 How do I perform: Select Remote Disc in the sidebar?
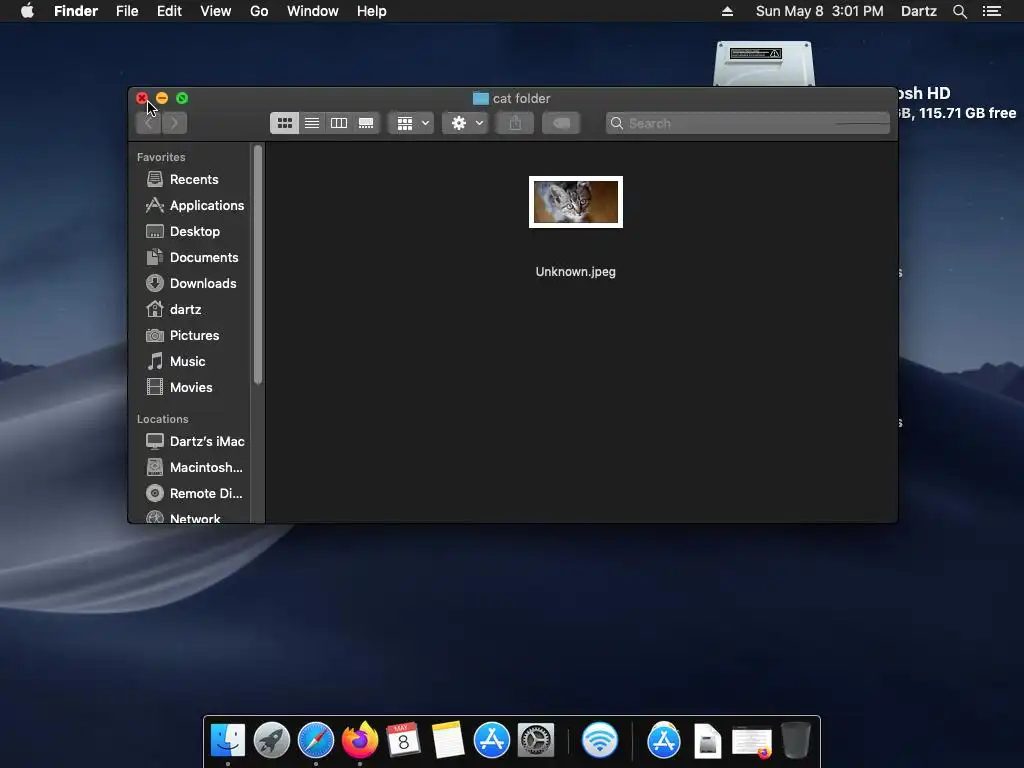[x=193, y=494]
